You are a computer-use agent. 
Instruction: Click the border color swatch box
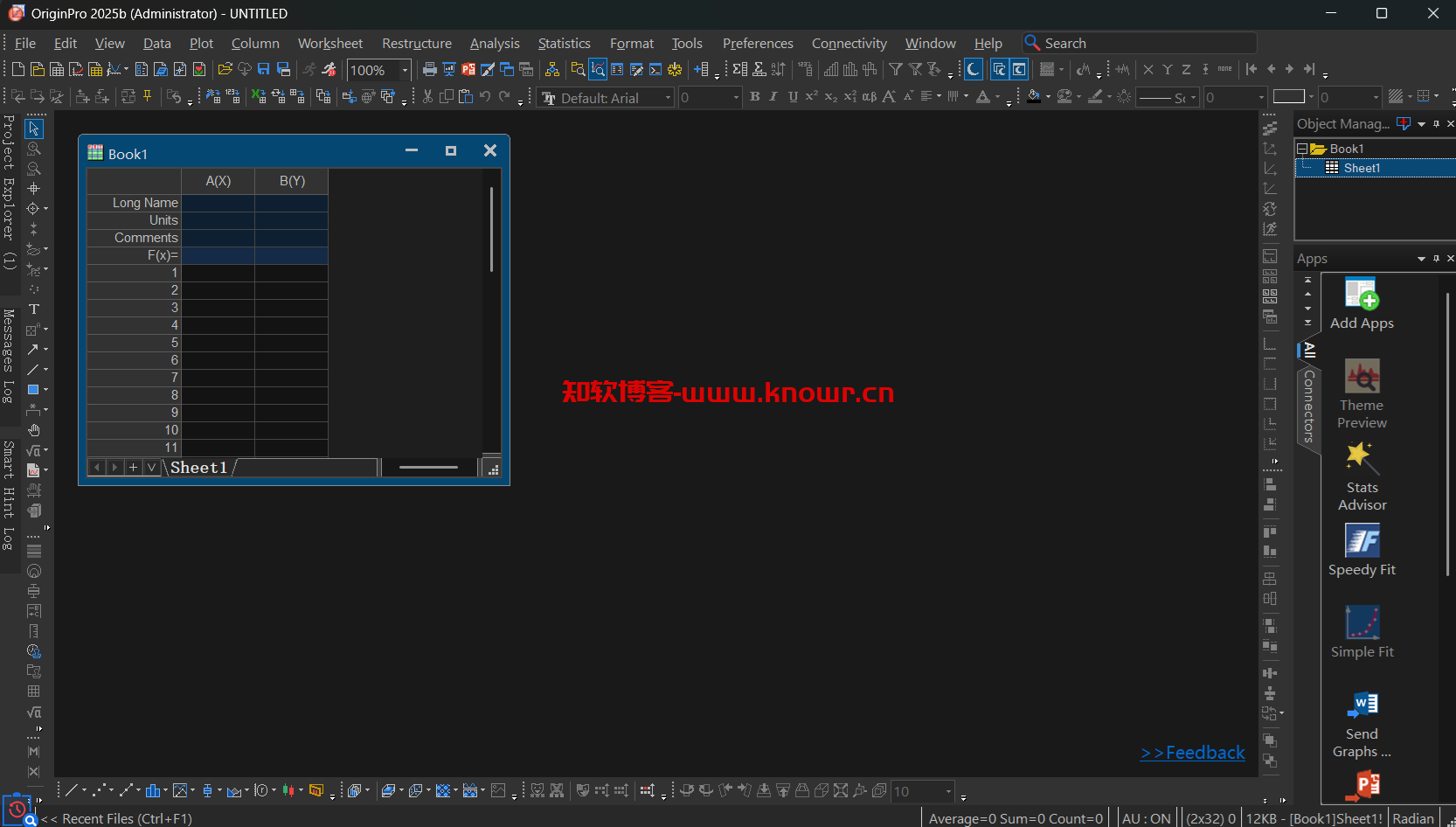tap(1288, 97)
